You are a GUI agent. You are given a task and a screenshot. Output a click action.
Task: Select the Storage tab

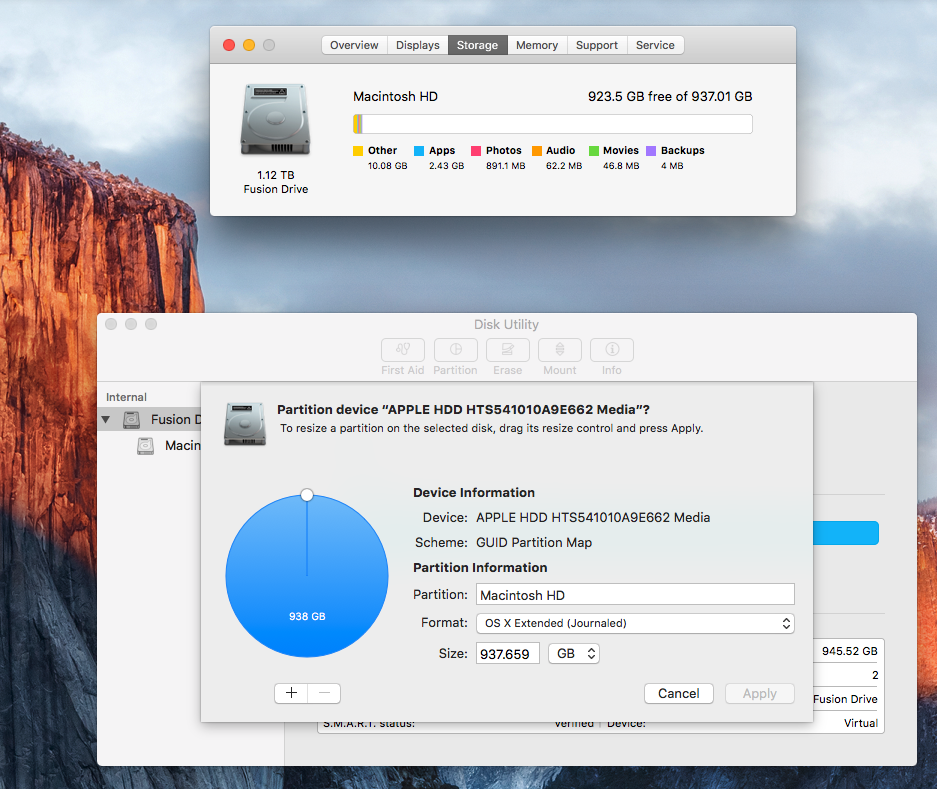[477, 45]
